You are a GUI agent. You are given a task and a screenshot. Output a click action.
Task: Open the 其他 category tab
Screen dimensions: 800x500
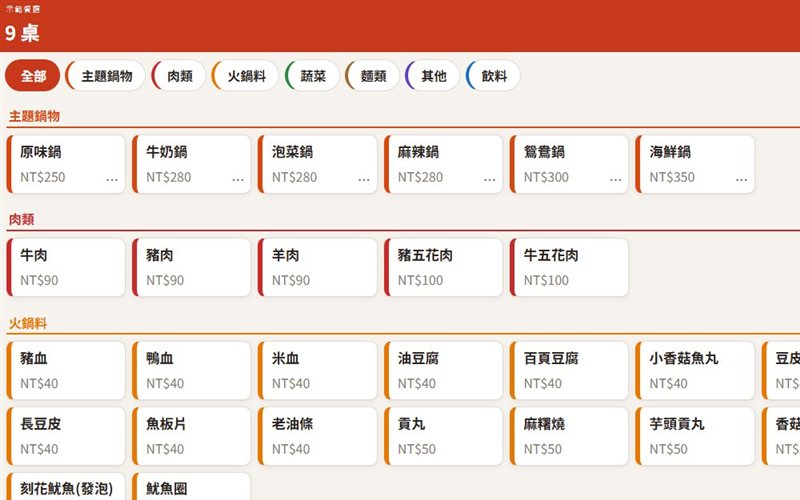(432, 76)
